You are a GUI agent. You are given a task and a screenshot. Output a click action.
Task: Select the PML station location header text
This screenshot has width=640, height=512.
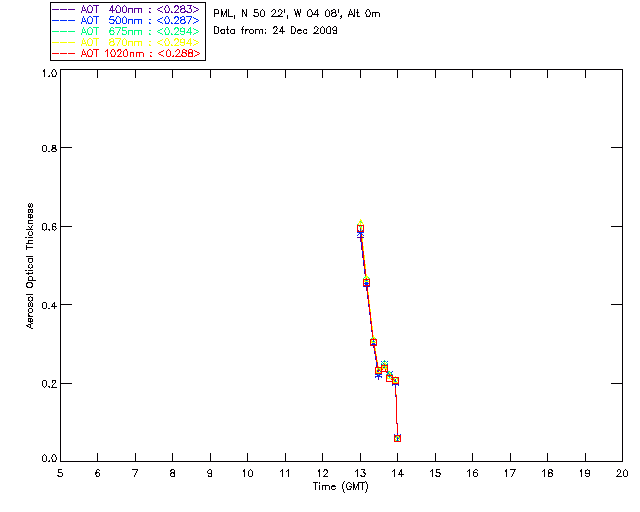coord(297,14)
